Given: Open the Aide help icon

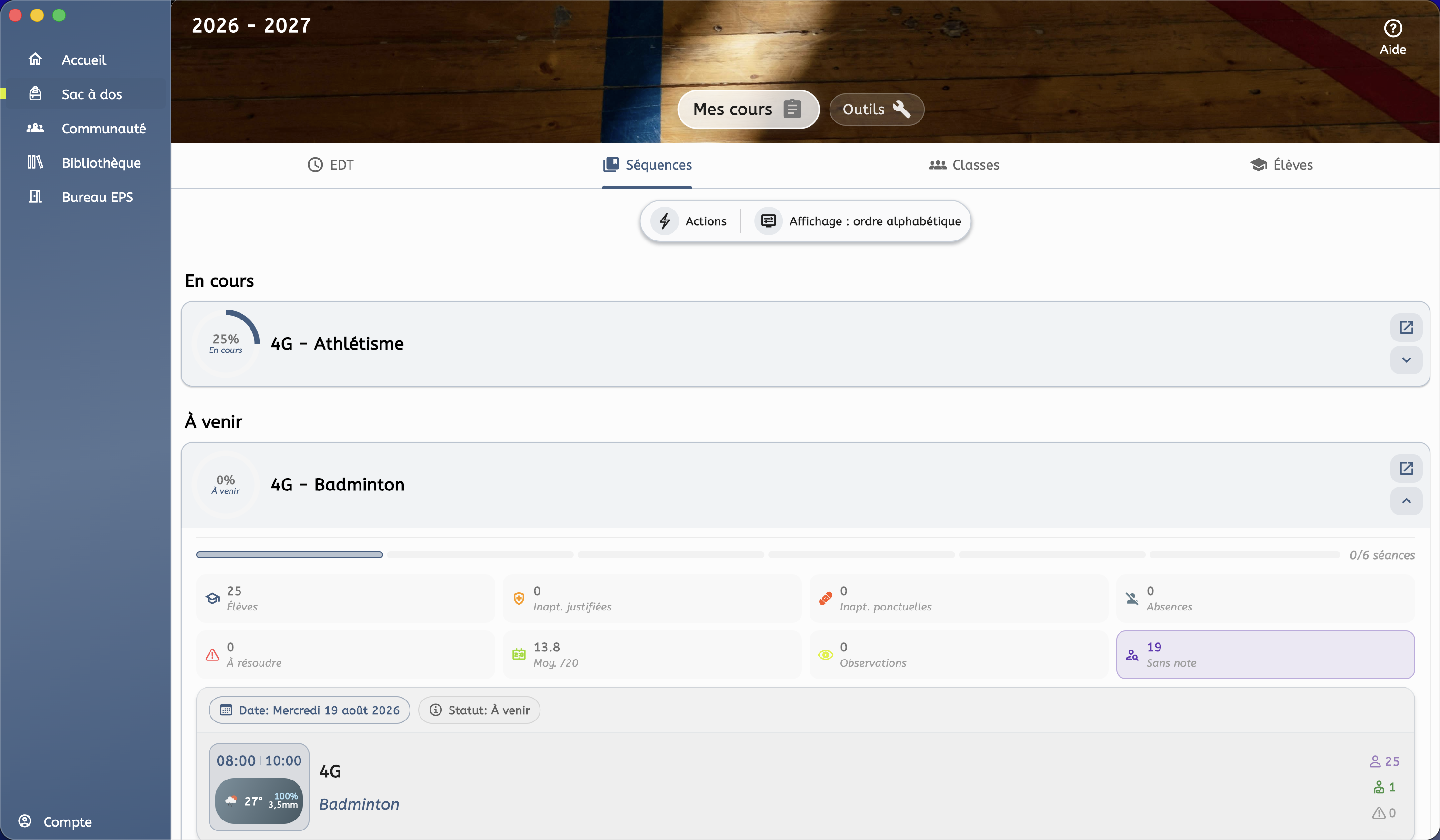Looking at the screenshot, I should pos(1392,28).
